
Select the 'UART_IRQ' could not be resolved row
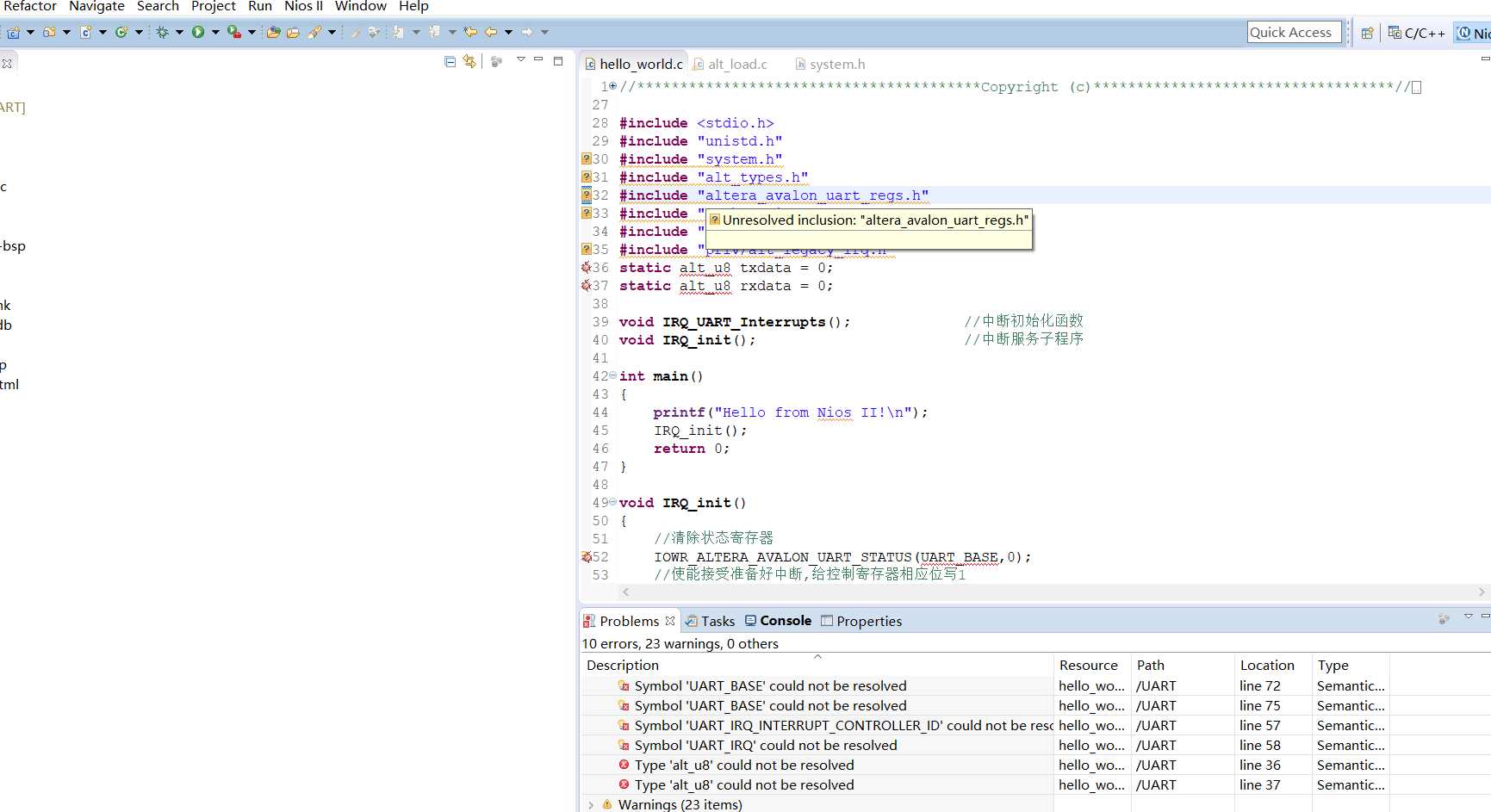pyautogui.click(x=985, y=746)
